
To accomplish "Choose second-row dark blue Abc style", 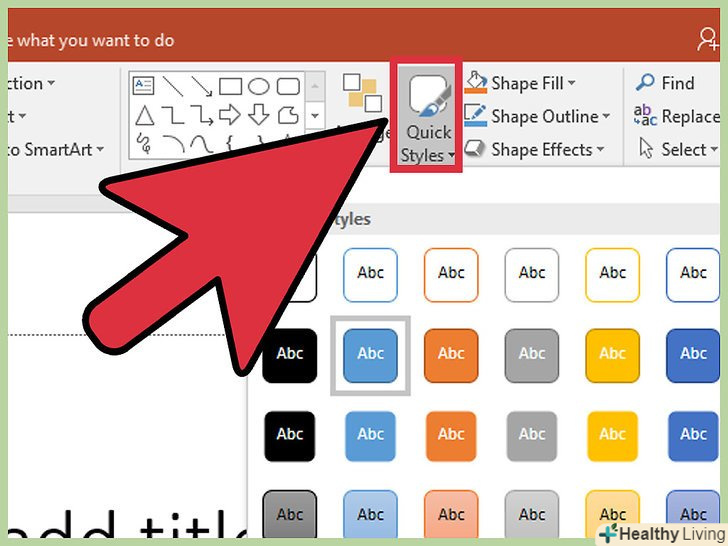I will pos(693,356).
